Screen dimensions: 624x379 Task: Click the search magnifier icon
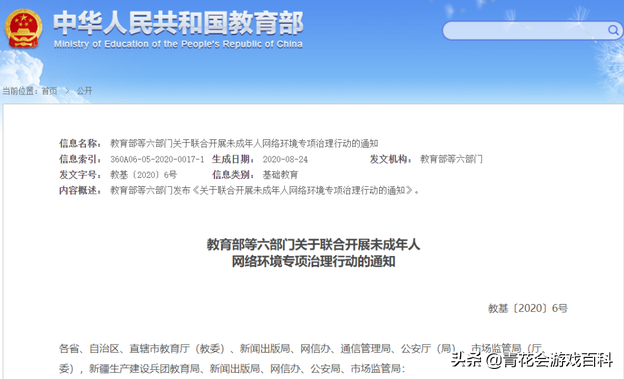(613, 30)
